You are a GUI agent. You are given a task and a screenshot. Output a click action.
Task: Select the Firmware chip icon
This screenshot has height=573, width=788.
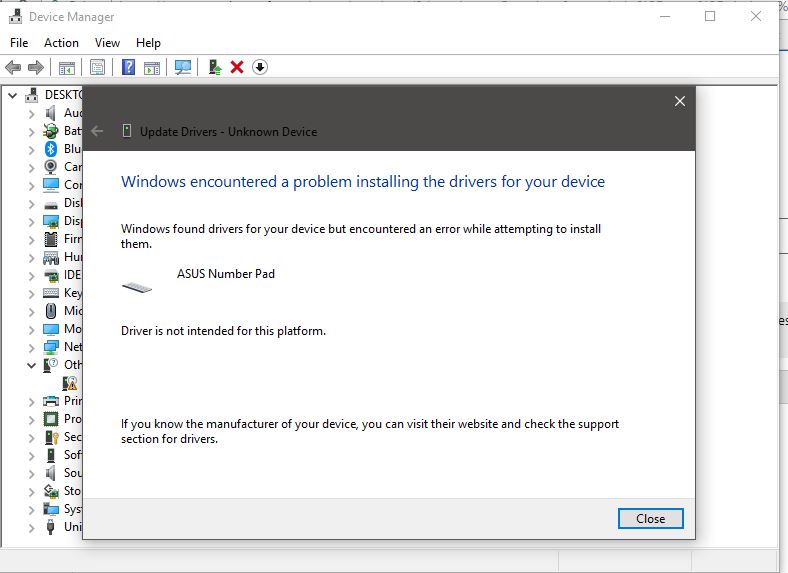point(51,239)
